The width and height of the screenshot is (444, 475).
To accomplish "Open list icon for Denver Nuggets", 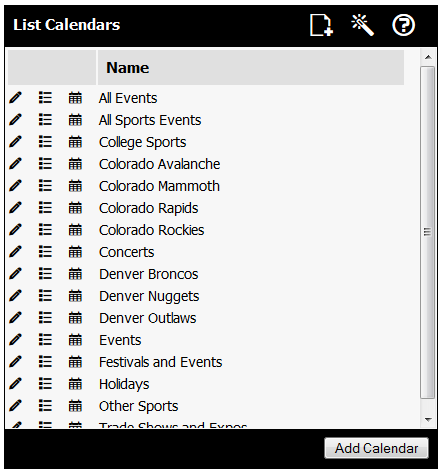I will coord(45,296).
